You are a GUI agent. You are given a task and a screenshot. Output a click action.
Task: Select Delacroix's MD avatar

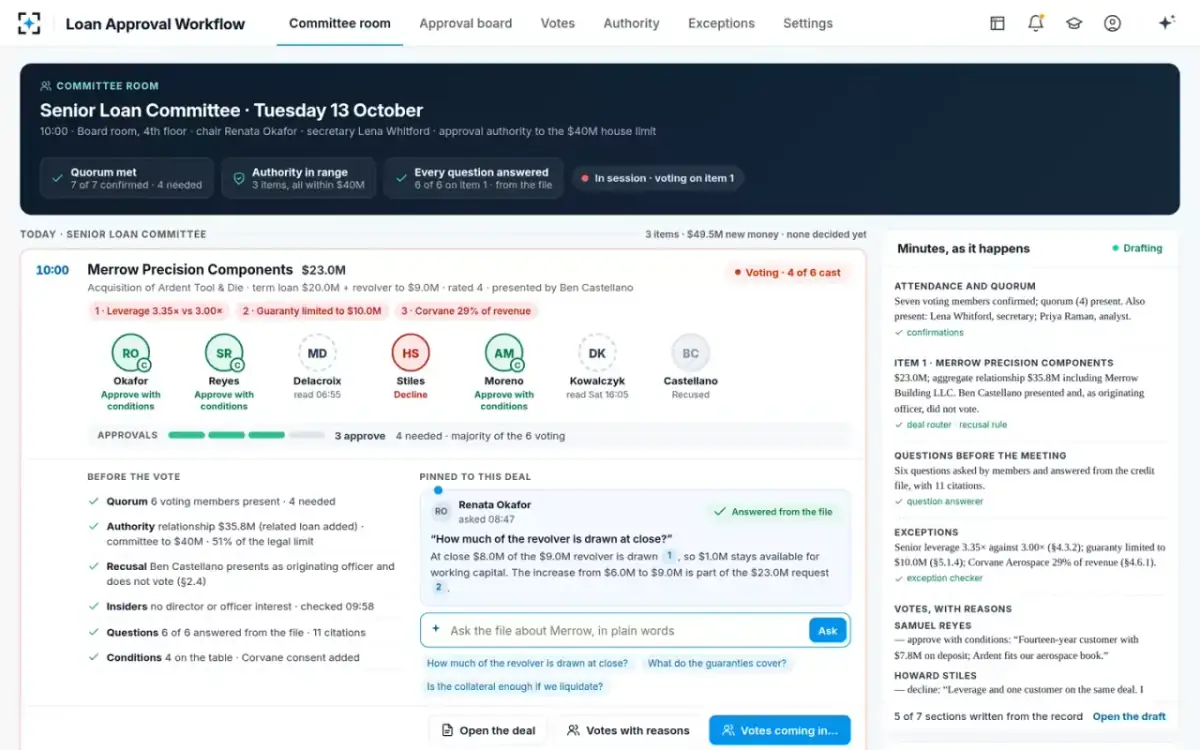point(317,353)
